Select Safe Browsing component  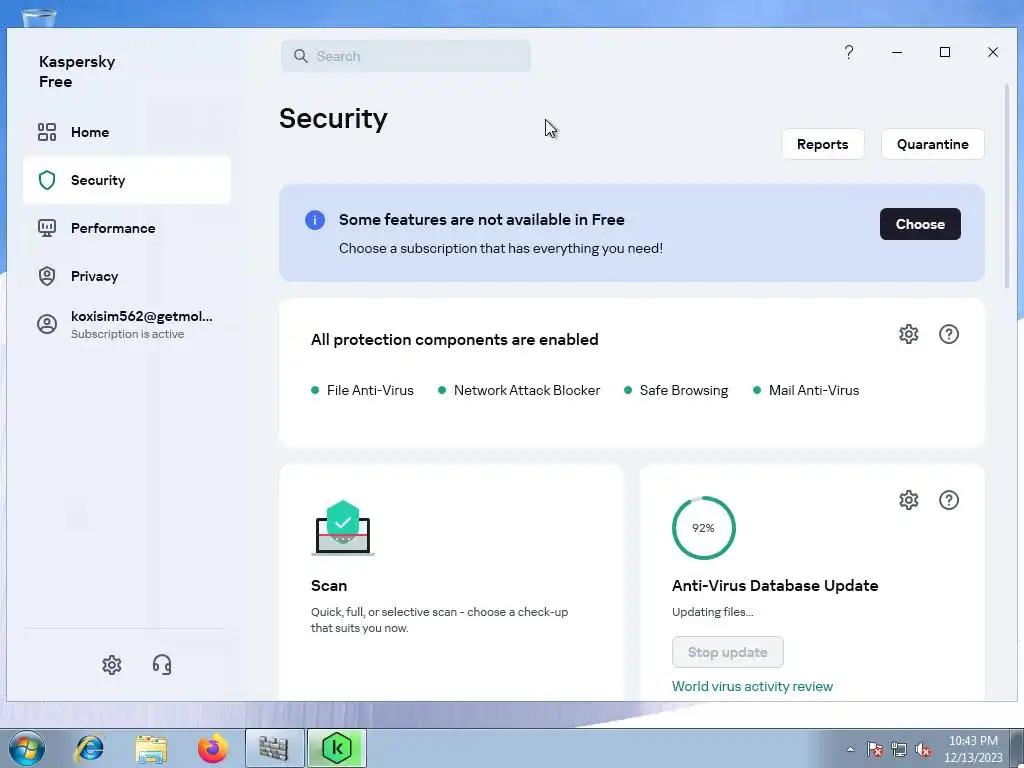click(x=676, y=391)
